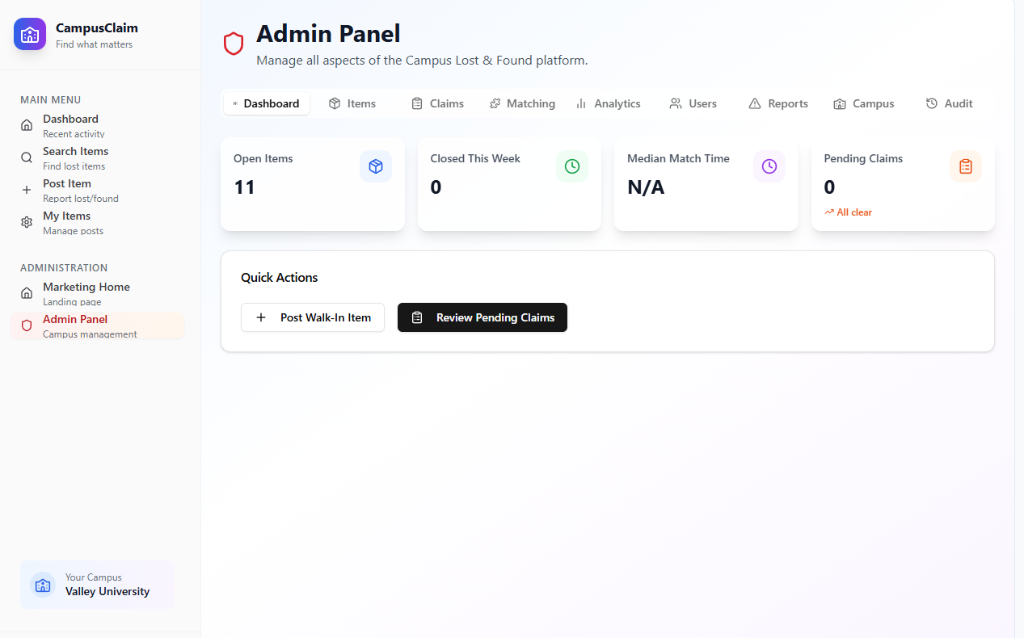Click the Dashboard home icon in sidebar
Viewport: 1024px width, 638px height.
(27, 125)
